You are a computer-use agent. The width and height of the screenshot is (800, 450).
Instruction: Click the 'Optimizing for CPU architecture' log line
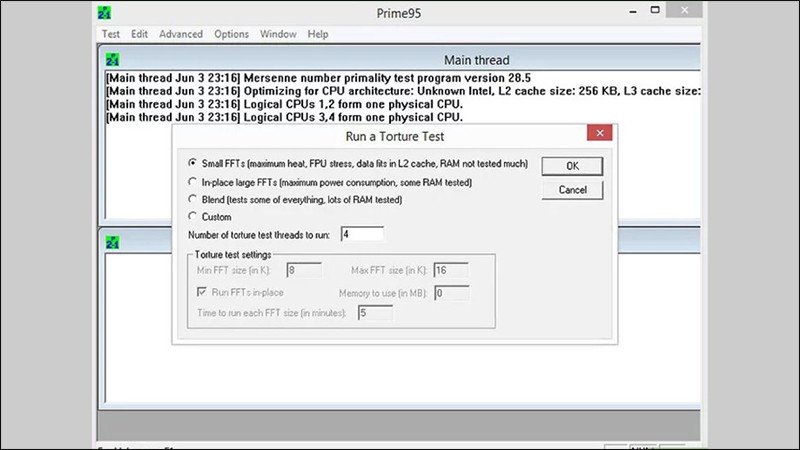pyautogui.click(x=403, y=91)
